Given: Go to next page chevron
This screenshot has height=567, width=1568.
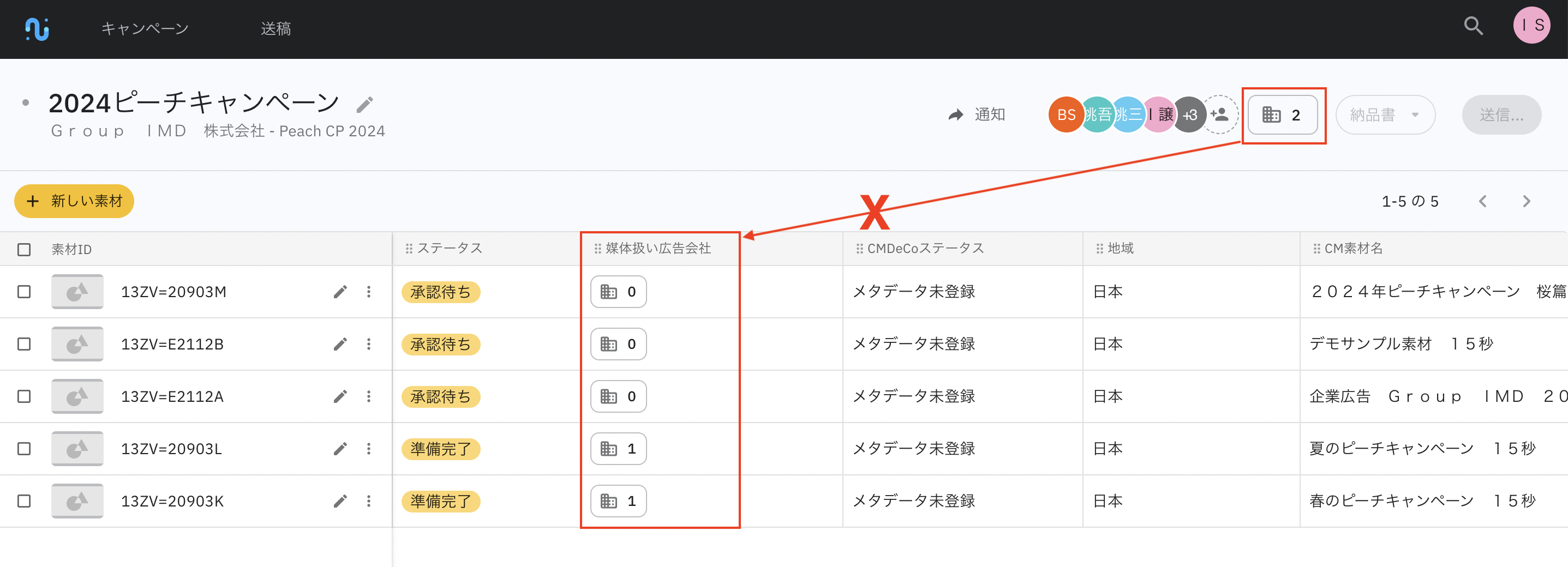Looking at the screenshot, I should (x=1526, y=201).
